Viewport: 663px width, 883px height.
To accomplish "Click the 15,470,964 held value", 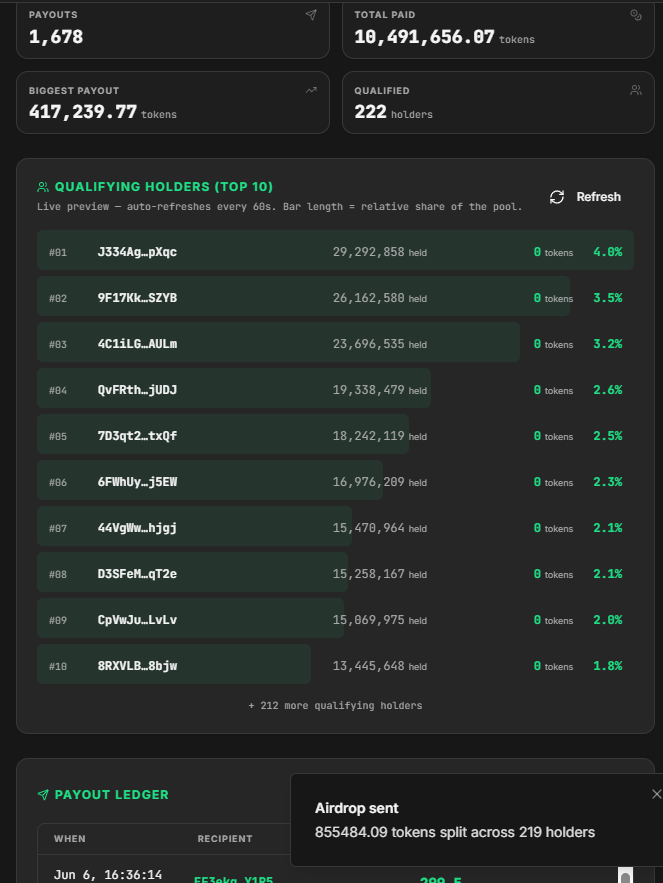I will (x=380, y=528).
